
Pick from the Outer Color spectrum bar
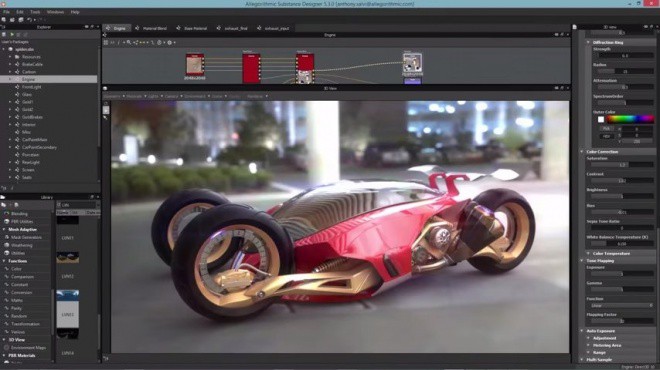click(630, 119)
